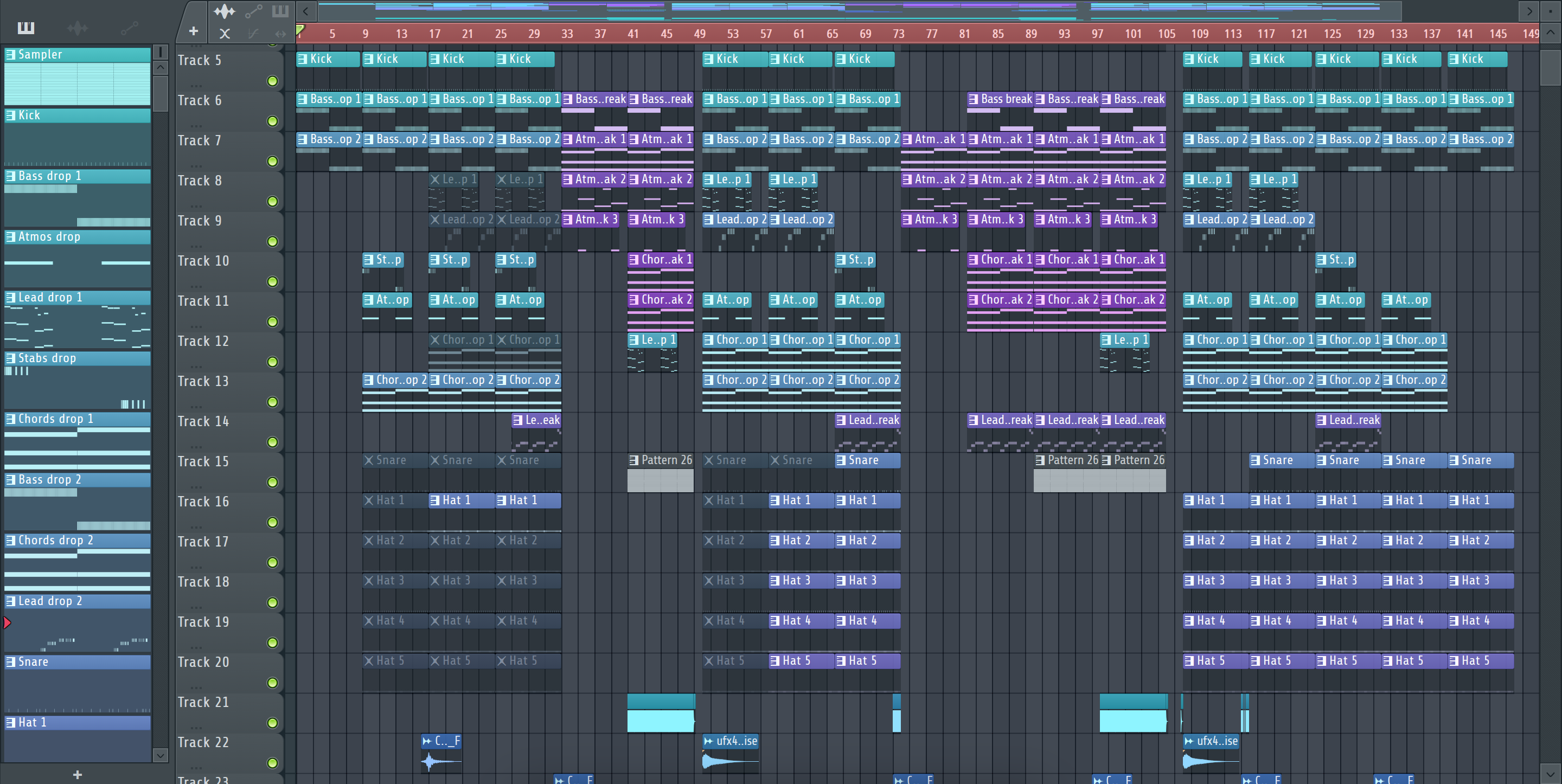The image size is (1562, 784).
Task: Click bar 129 on the timeline ruler
Action: (1366, 34)
